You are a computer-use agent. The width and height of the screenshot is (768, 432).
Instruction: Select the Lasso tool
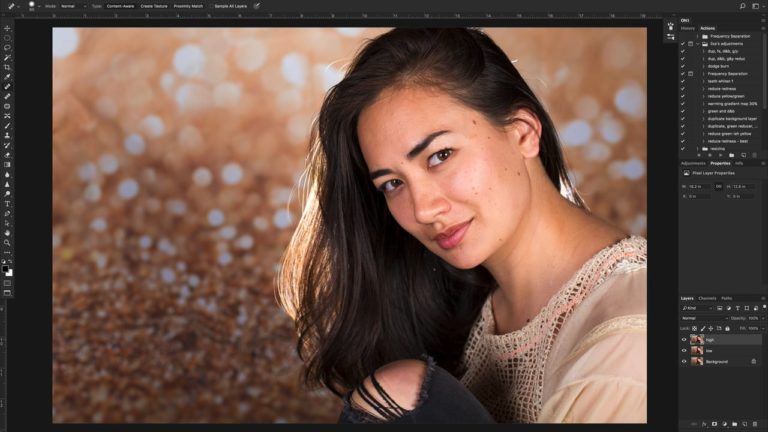click(7, 48)
